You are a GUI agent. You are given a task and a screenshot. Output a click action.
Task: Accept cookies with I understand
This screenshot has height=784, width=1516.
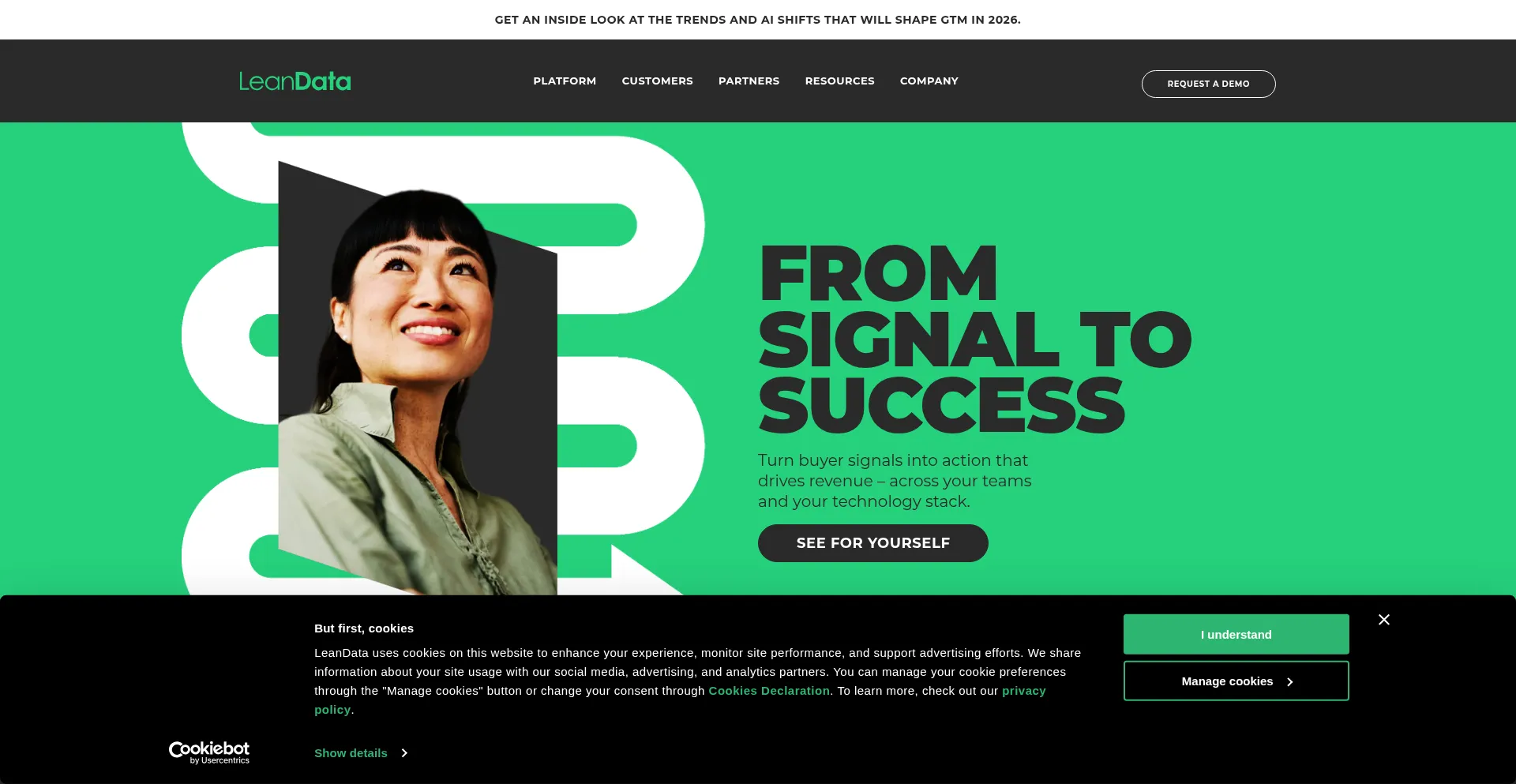(1236, 635)
